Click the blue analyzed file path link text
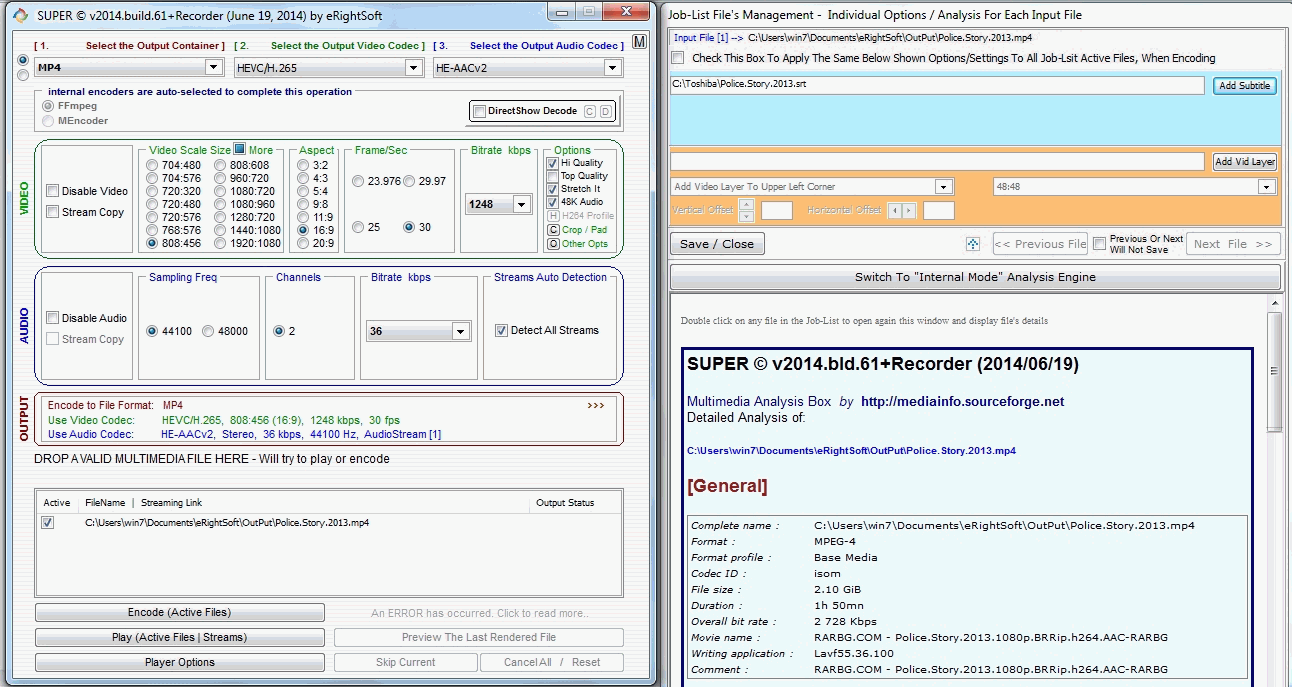 tap(851, 451)
